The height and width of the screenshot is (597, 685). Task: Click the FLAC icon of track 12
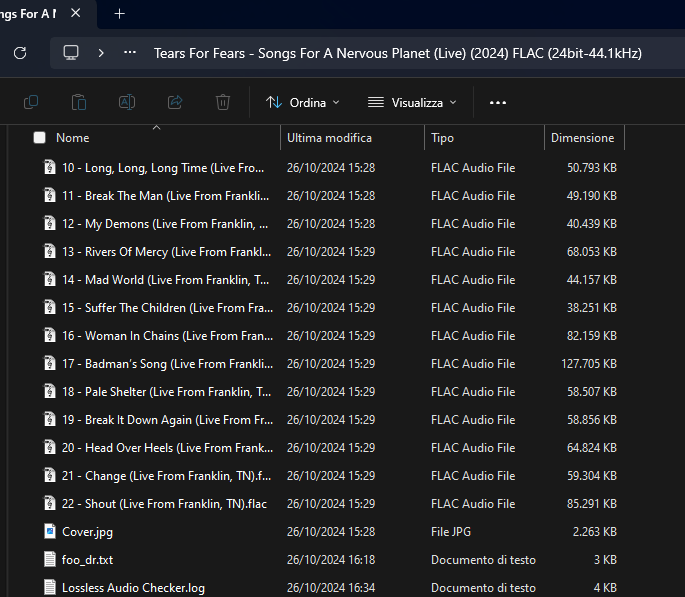coord(50,223)
